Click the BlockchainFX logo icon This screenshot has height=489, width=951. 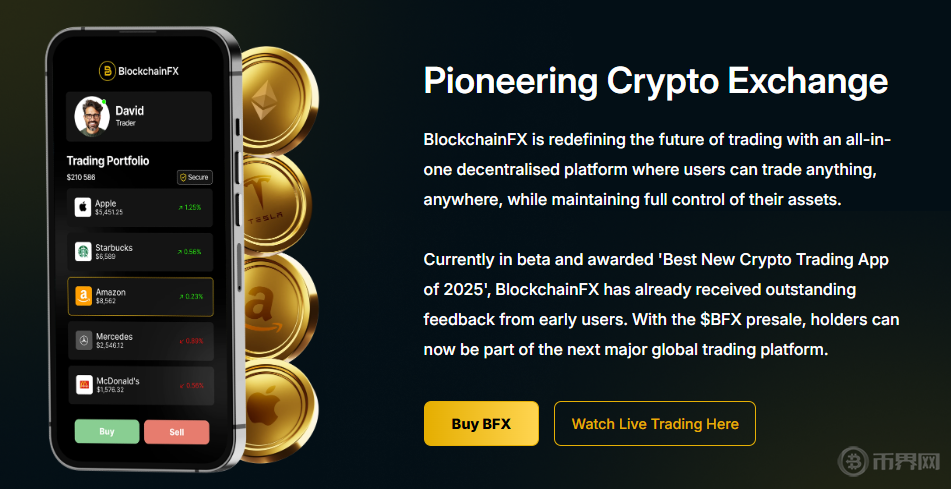(107, 71)
